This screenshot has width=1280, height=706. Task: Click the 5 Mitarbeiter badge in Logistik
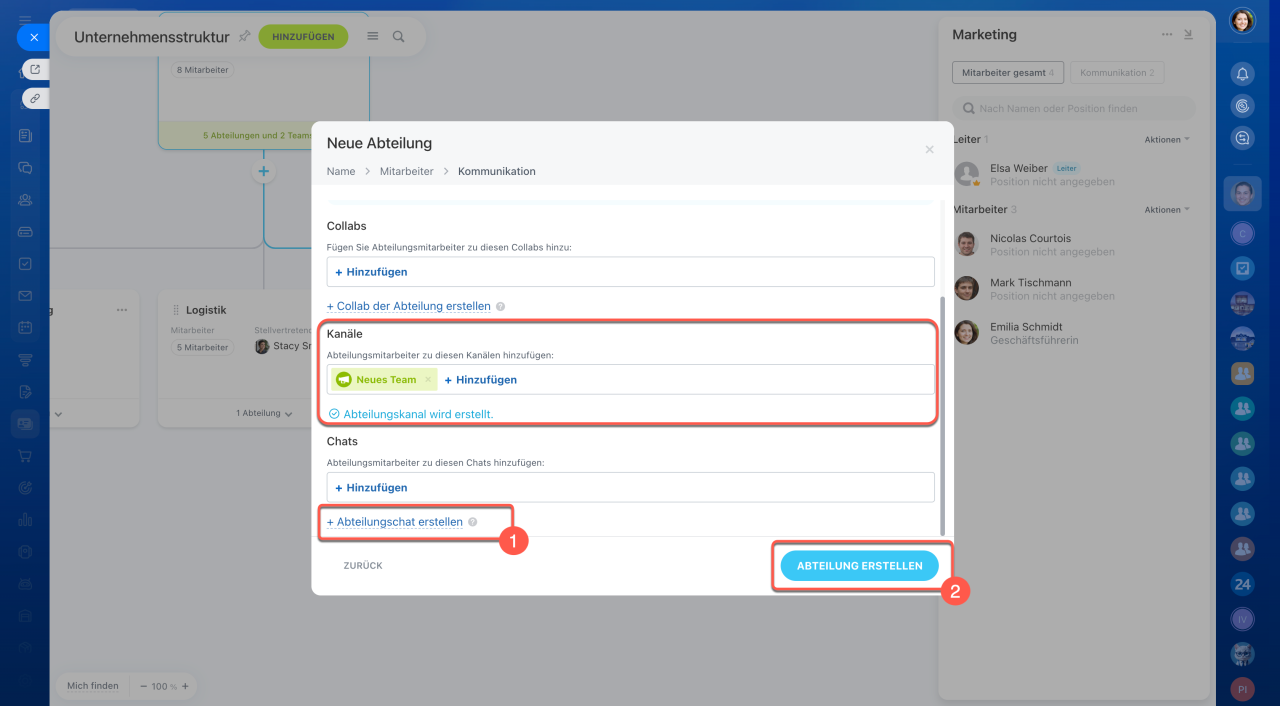202,347
